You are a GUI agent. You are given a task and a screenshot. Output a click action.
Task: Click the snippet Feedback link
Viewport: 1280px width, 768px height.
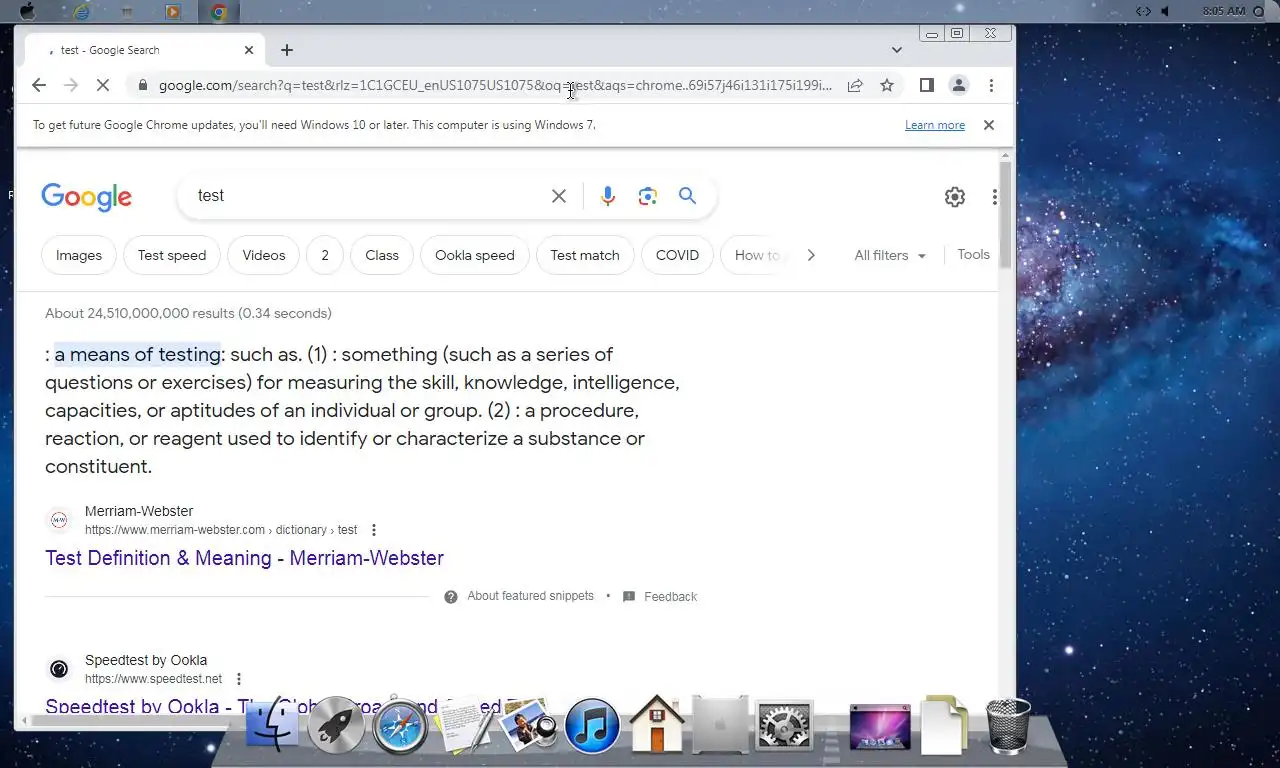click(x=670, y=596)
